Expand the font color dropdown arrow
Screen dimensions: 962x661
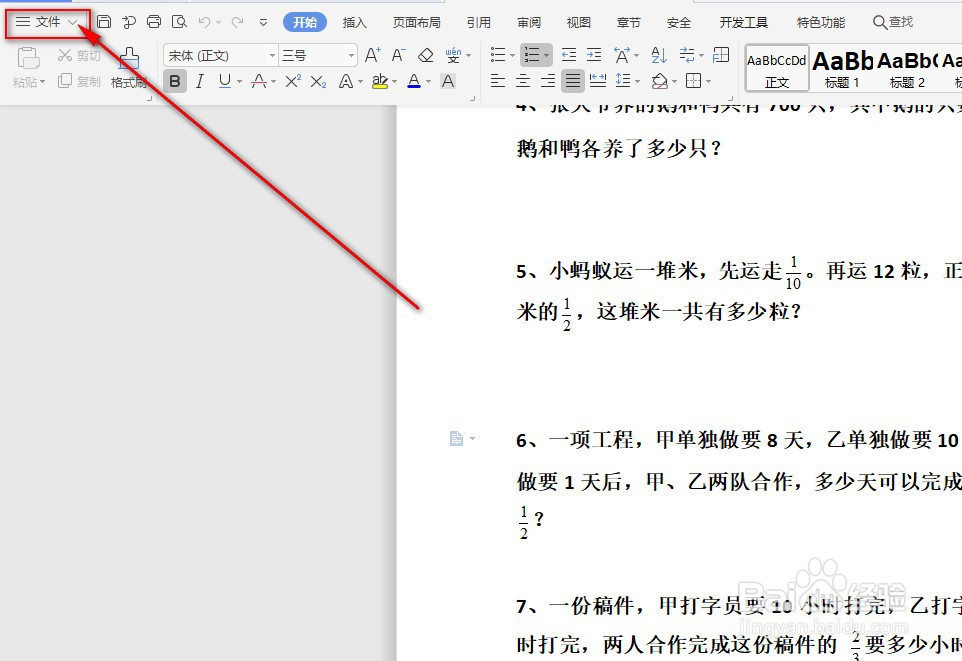click(427, 80)
